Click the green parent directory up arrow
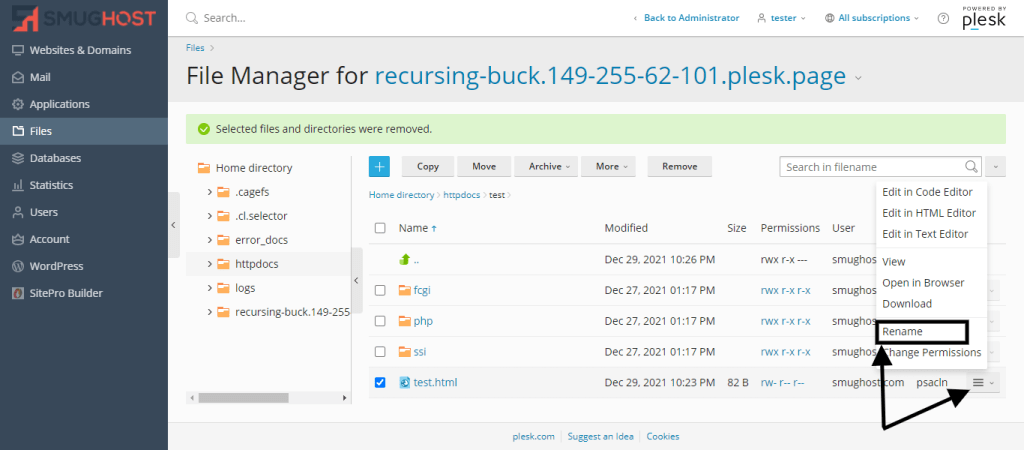 coord(405,260)
